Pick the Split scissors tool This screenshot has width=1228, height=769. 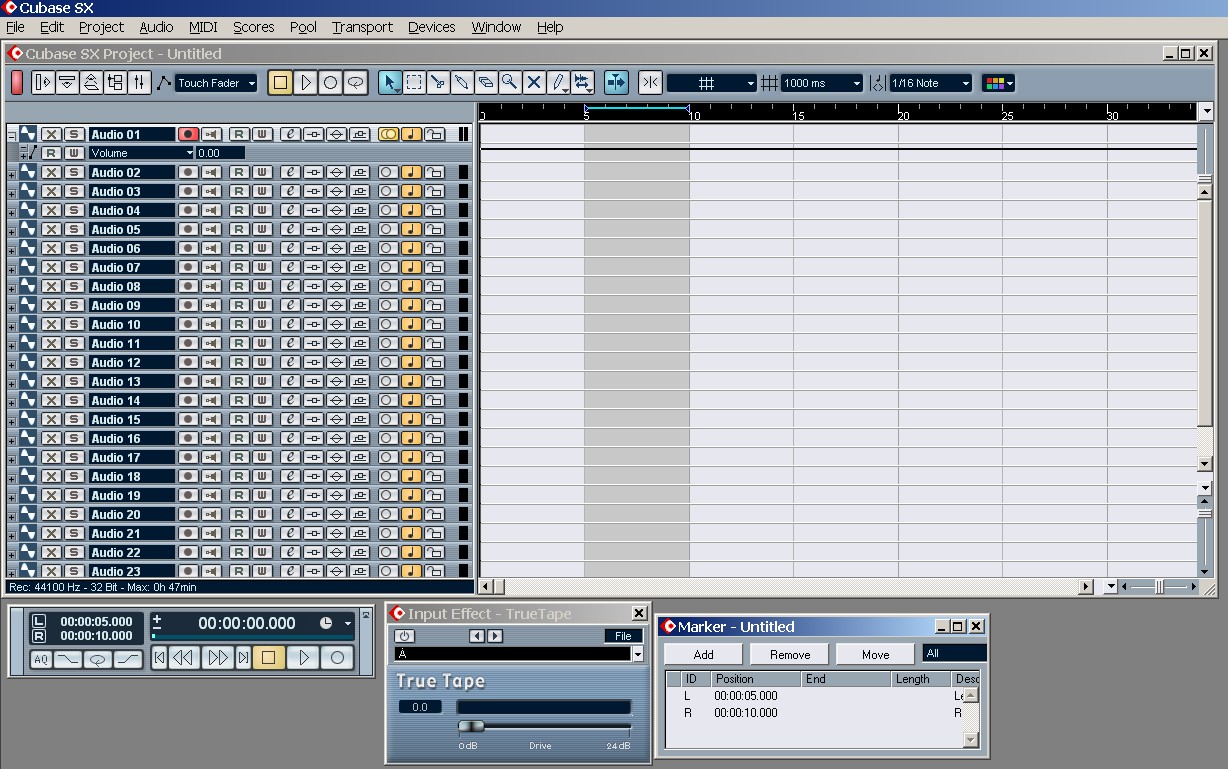(438, 83)
